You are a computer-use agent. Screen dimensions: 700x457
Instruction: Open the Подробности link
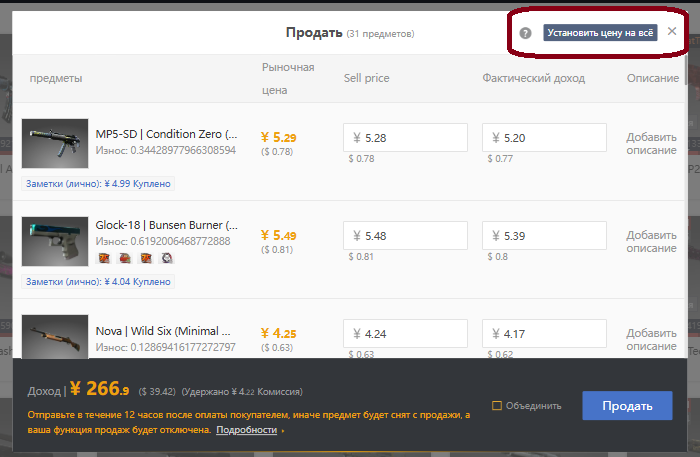coord(246,430)
